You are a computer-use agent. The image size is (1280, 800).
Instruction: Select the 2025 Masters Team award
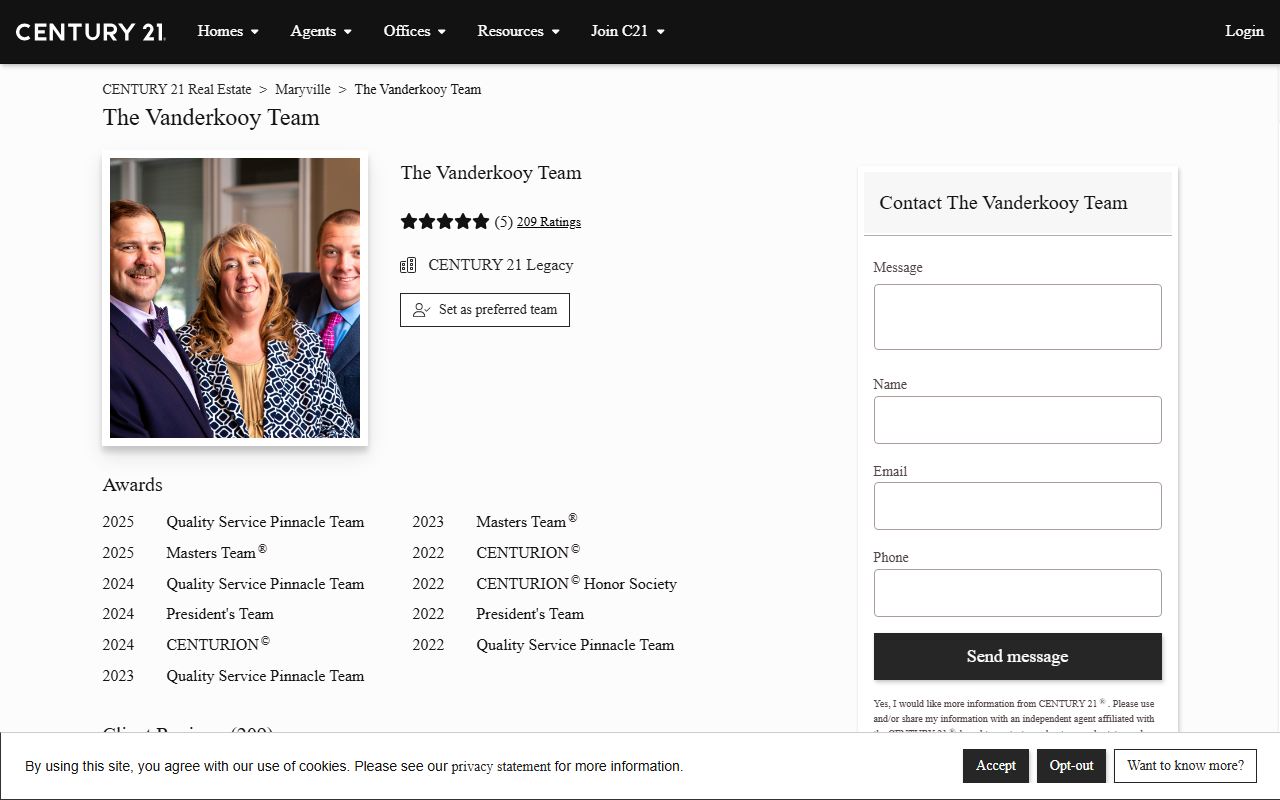pyautogui.click(x=216, y=552)
